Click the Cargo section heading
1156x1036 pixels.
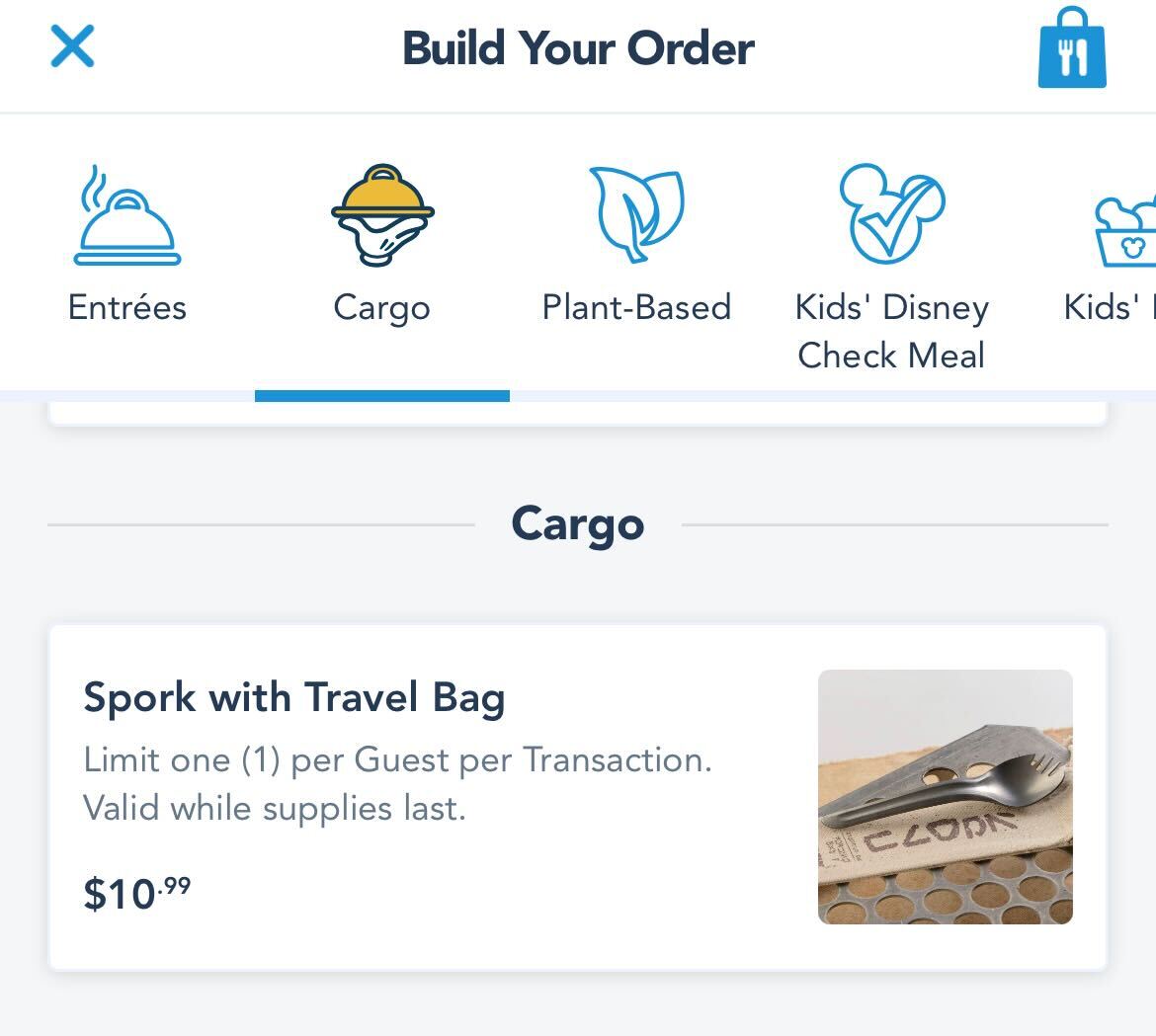tap(578, 524)
